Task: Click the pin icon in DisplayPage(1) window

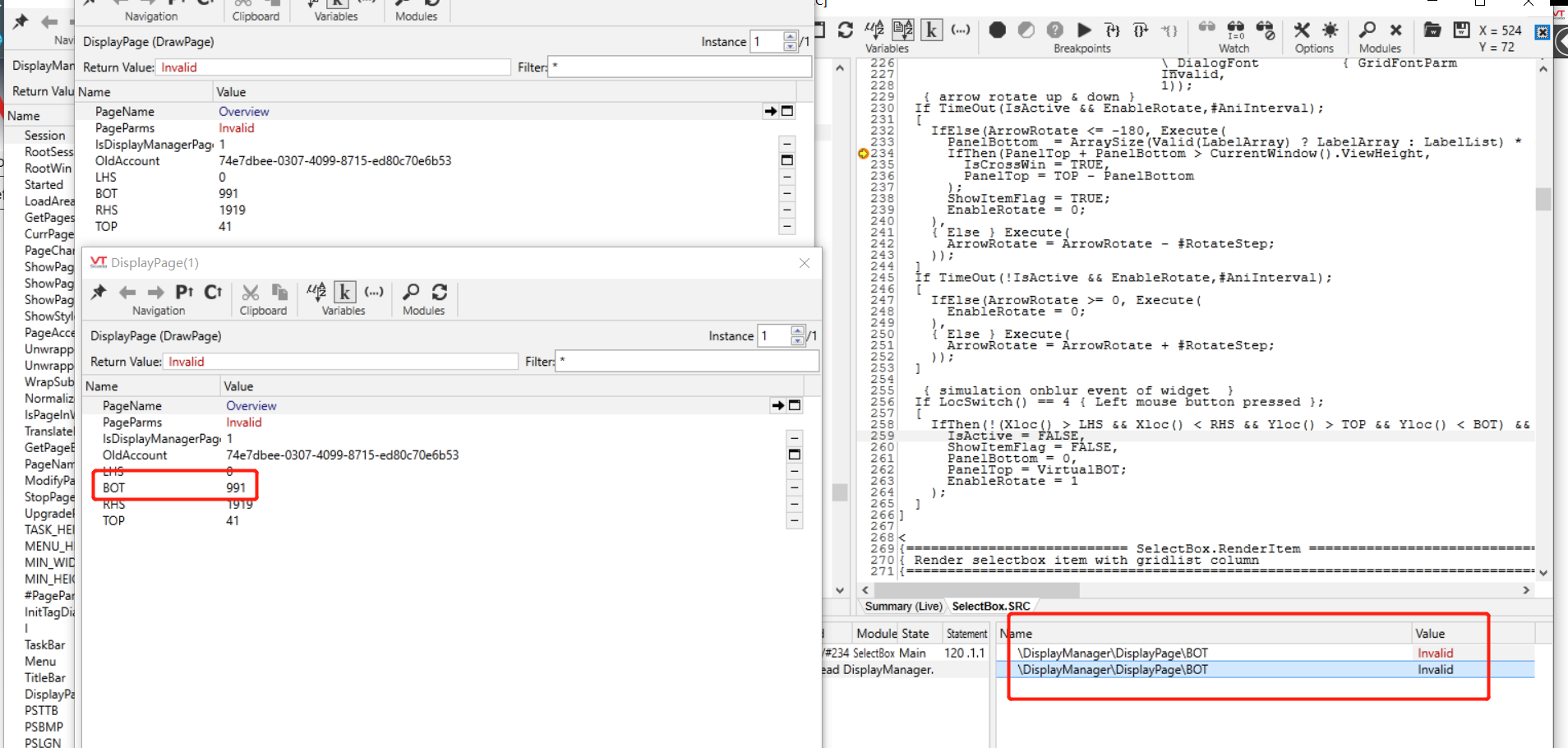Action: click(99, 292)
